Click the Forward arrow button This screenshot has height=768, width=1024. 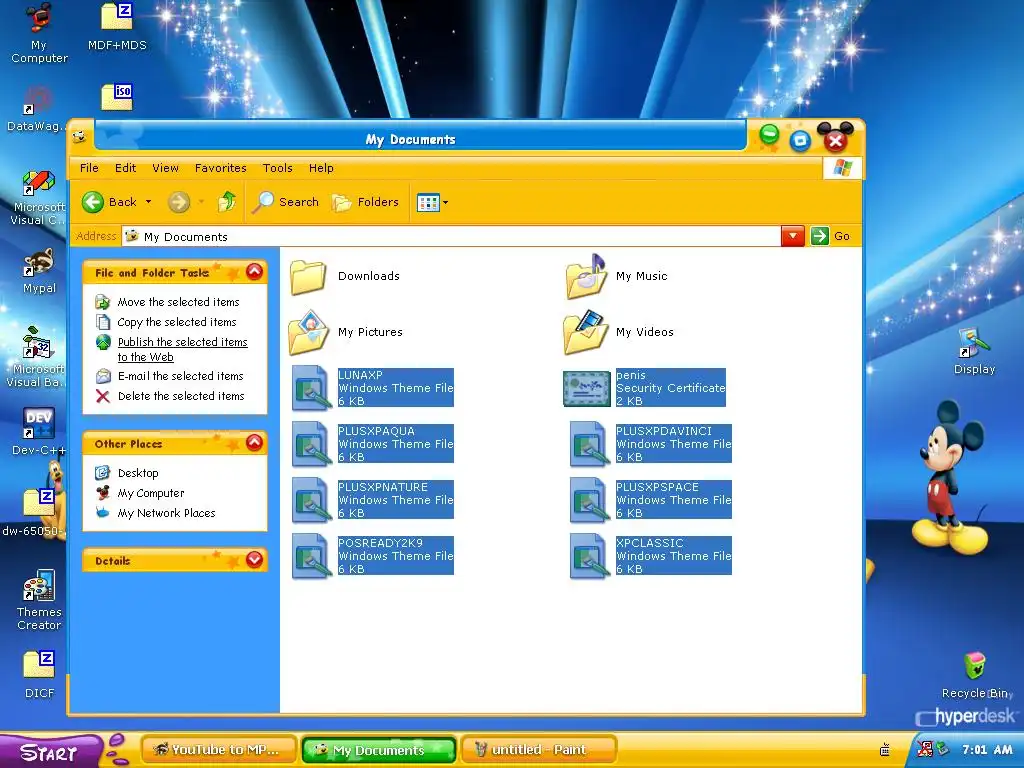[178, 202]
